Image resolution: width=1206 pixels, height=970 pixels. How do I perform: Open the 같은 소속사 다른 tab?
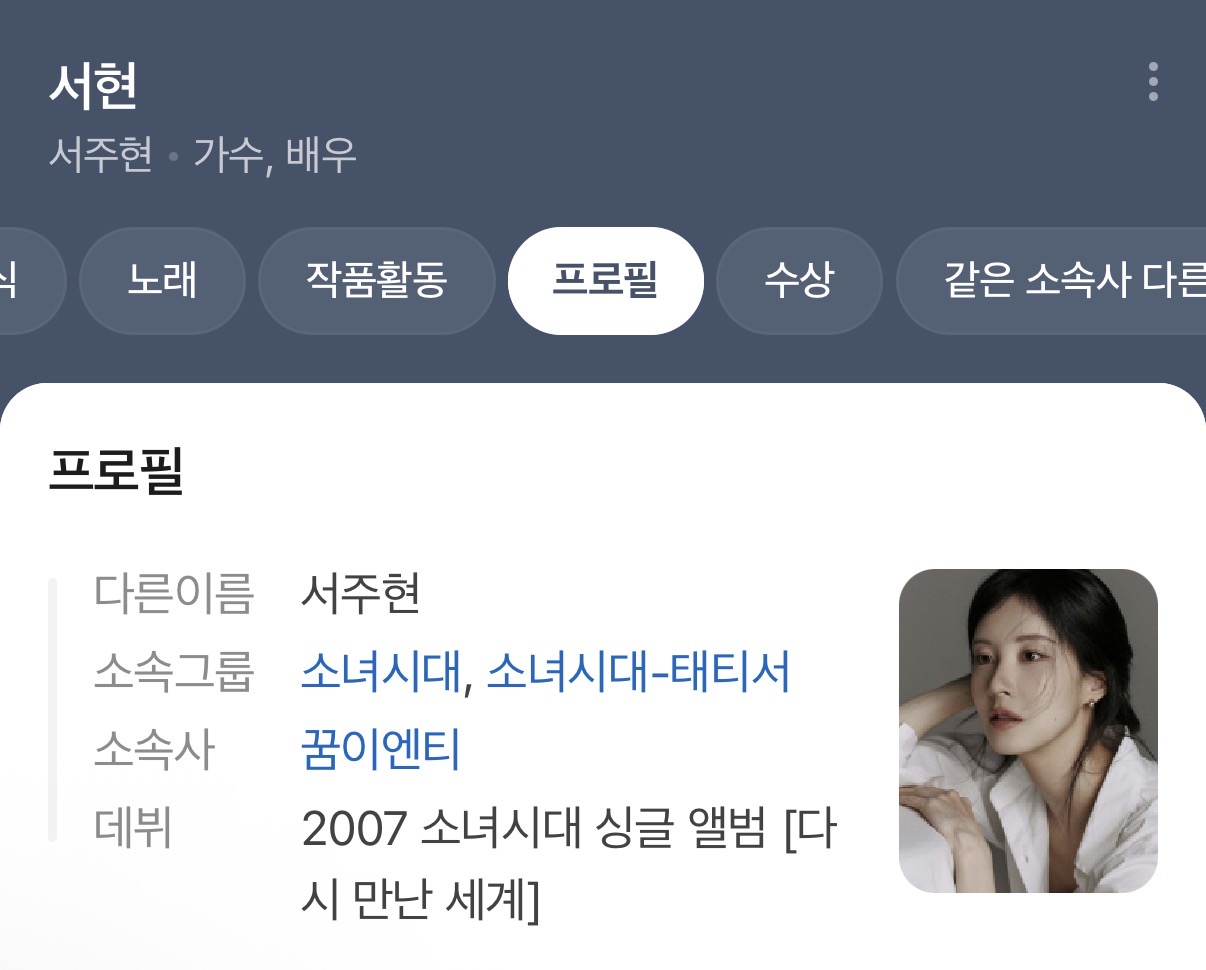pos(1052,281)
